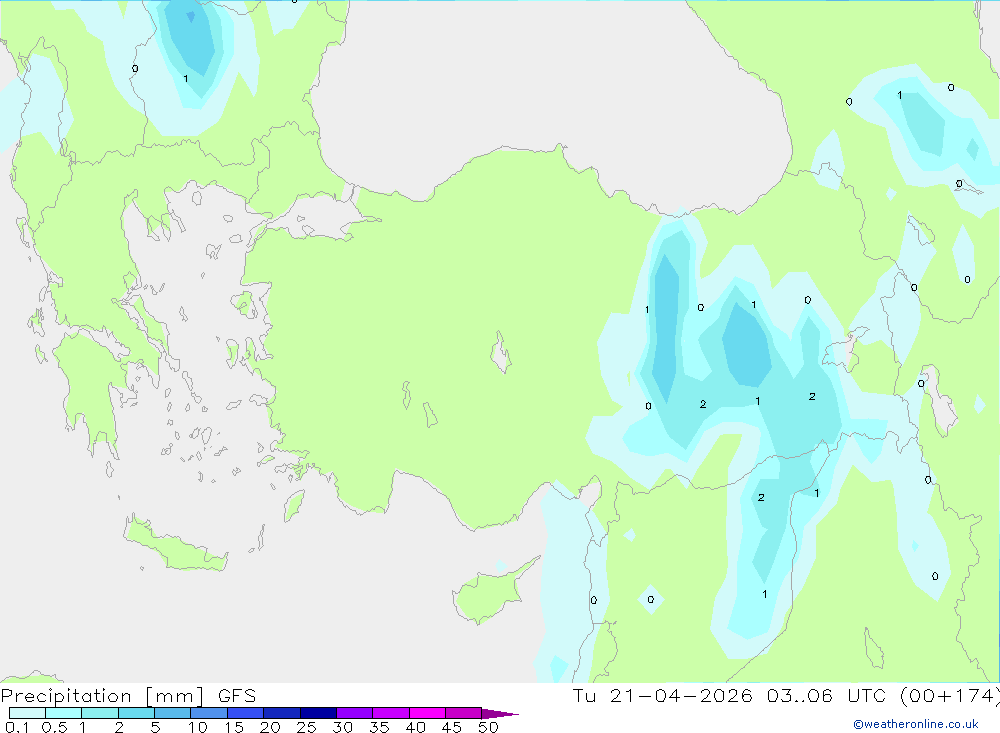Click the 20–25 mm legend color swatch
The width and height of the screenshot is (1000, 733).
click(x=282, y=713)
